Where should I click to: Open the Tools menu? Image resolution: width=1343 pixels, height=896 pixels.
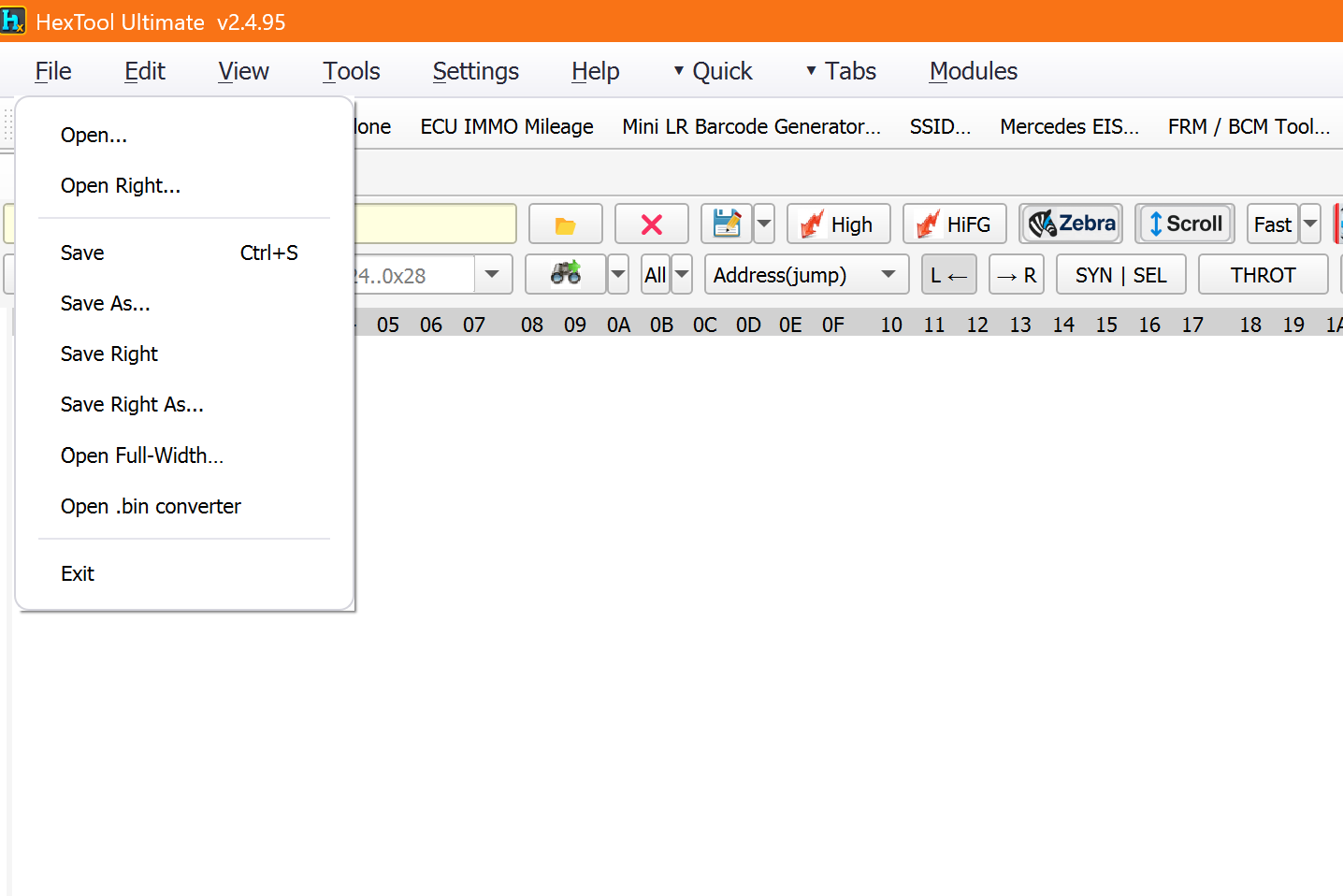352,71
